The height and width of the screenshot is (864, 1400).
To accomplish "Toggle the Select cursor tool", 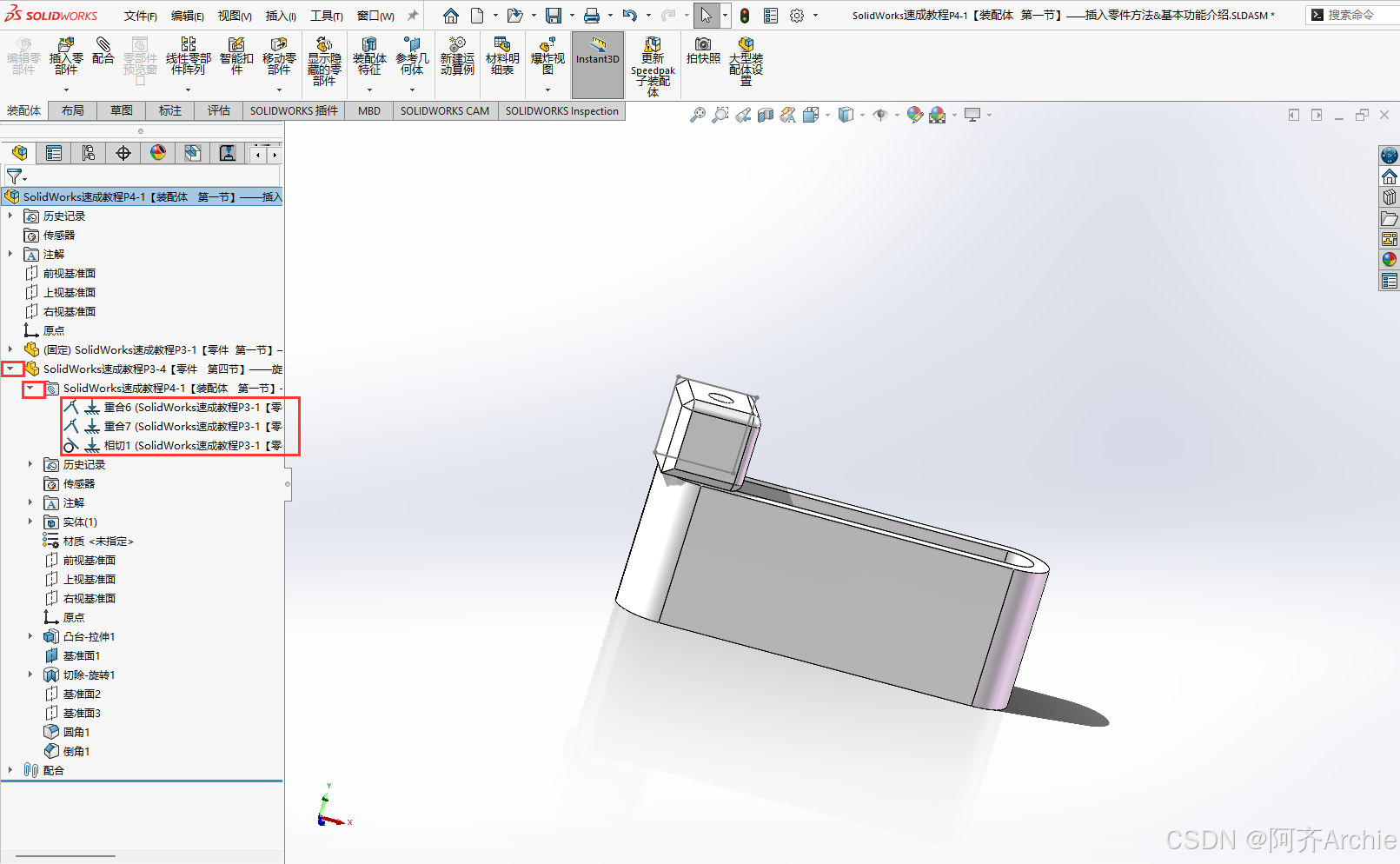I will point(706,16).
